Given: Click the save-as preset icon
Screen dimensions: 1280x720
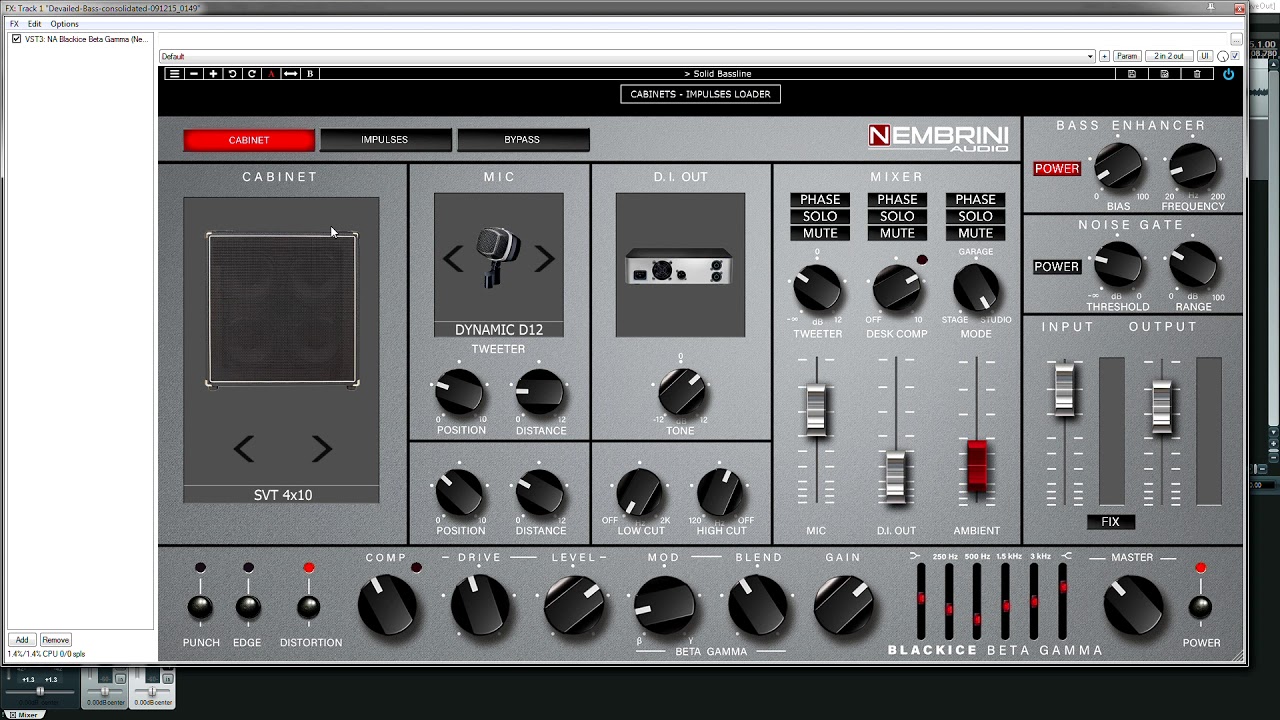Looking at the screenshot, I should [1165, 74].
